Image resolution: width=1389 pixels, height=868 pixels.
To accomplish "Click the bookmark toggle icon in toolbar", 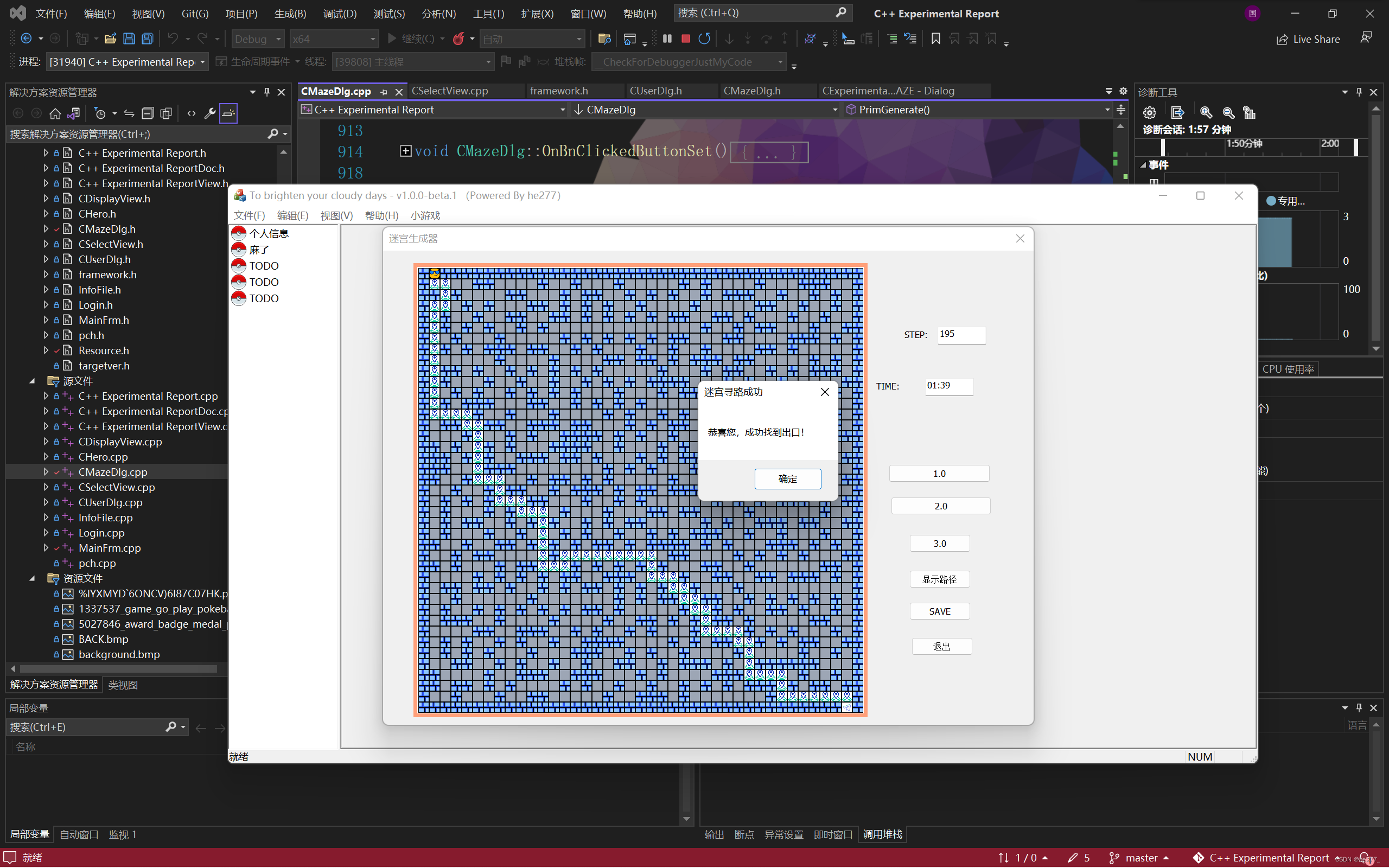I will [x=935, y=39].
